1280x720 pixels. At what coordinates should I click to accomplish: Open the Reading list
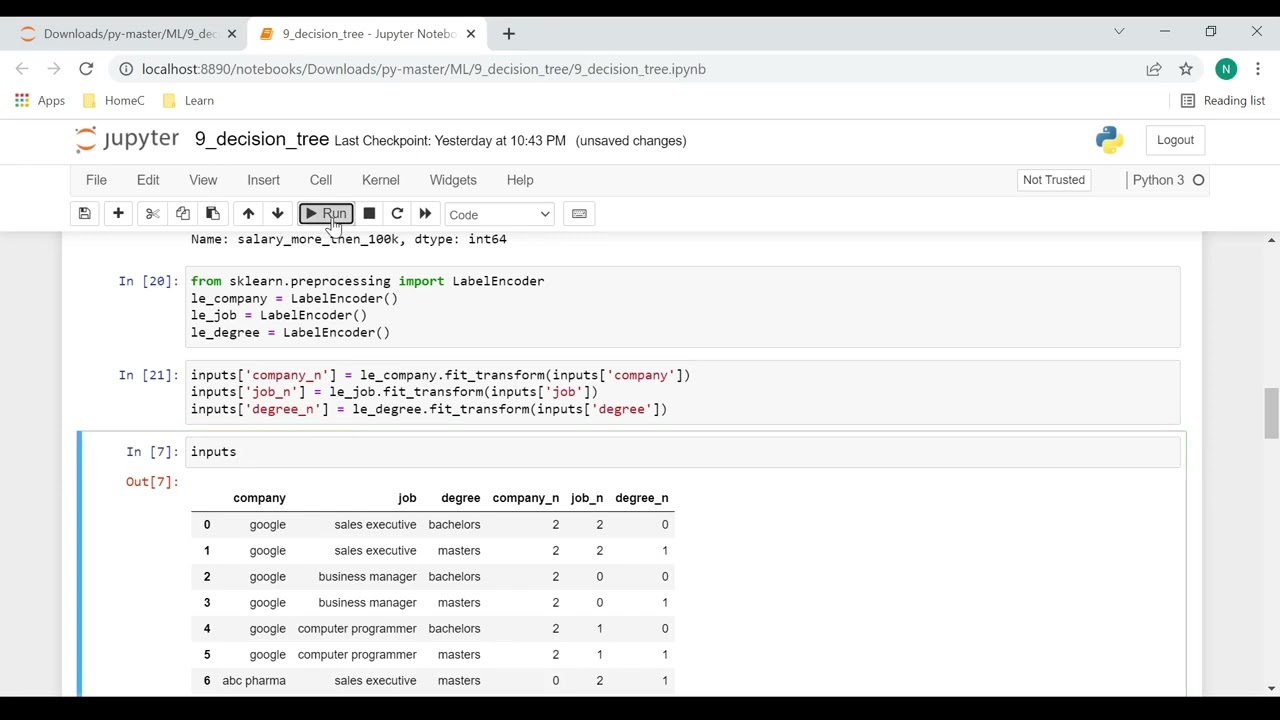(x=1222, y=101)
